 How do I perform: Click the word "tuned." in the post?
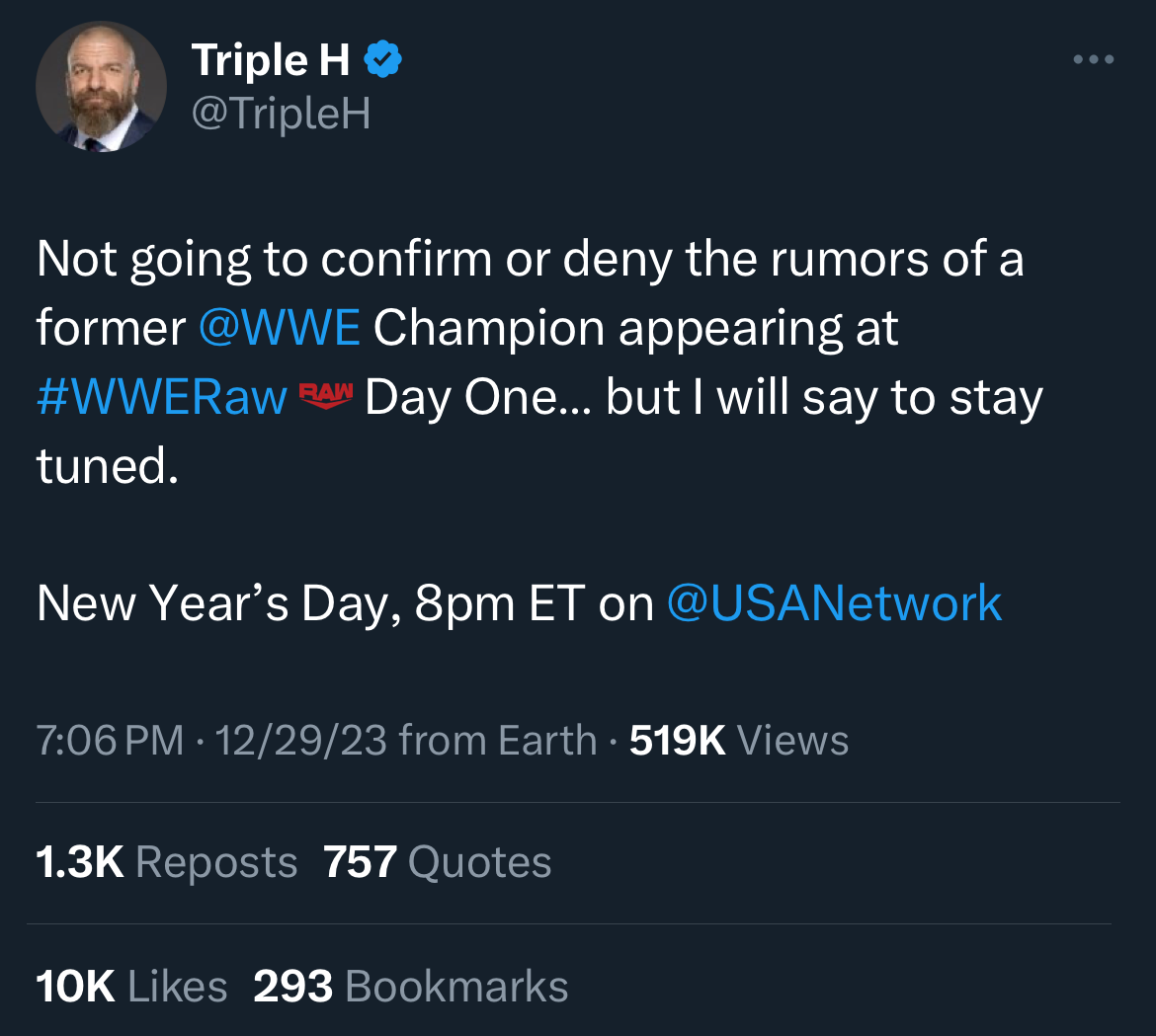tap(108, 465)
